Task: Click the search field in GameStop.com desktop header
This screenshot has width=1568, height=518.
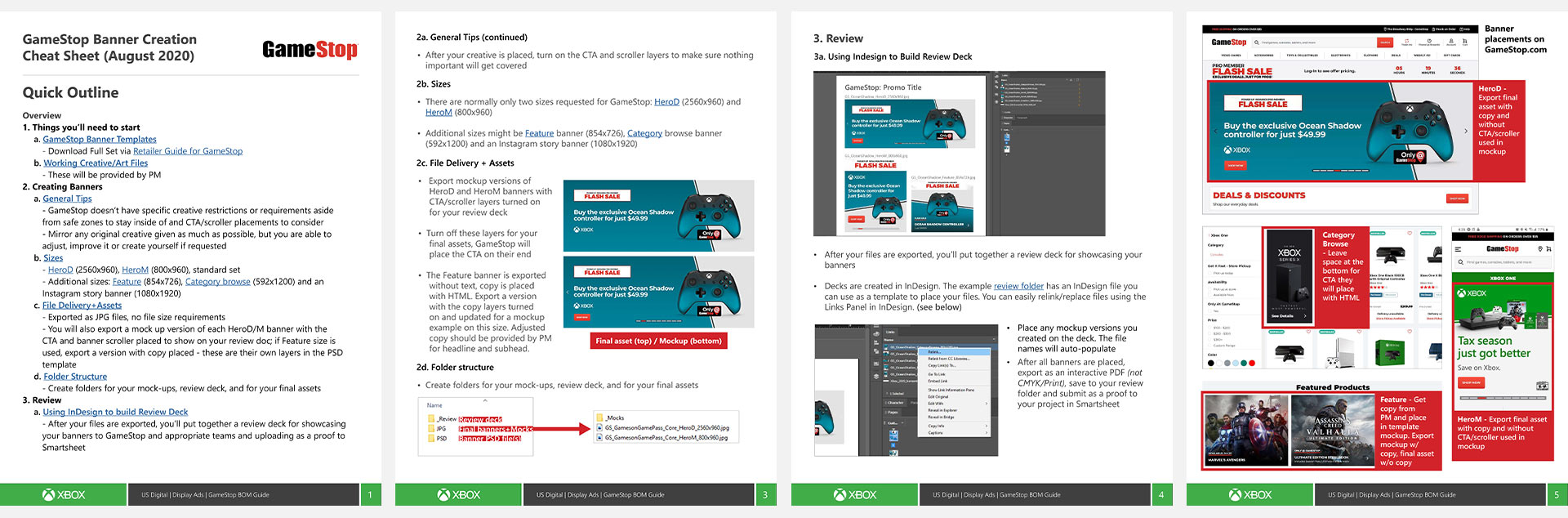Action: pyautogui.click(x=1313, y=42)
